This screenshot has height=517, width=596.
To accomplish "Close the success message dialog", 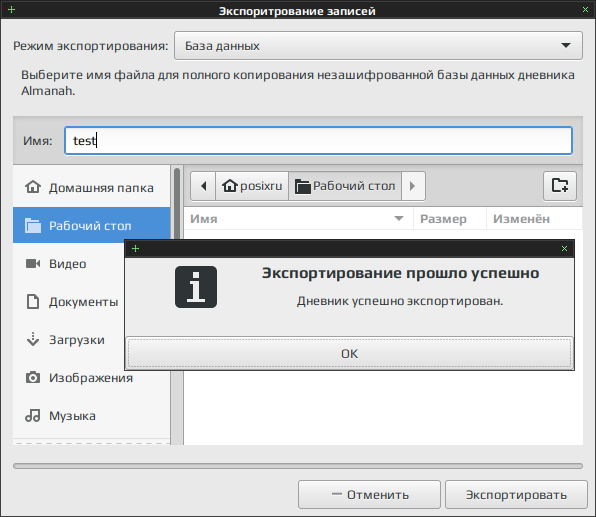I will tap(564, 249).
